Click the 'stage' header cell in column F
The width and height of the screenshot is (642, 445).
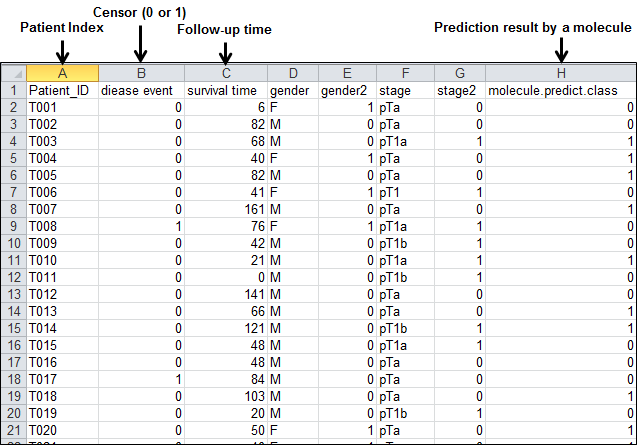point(405,90)
